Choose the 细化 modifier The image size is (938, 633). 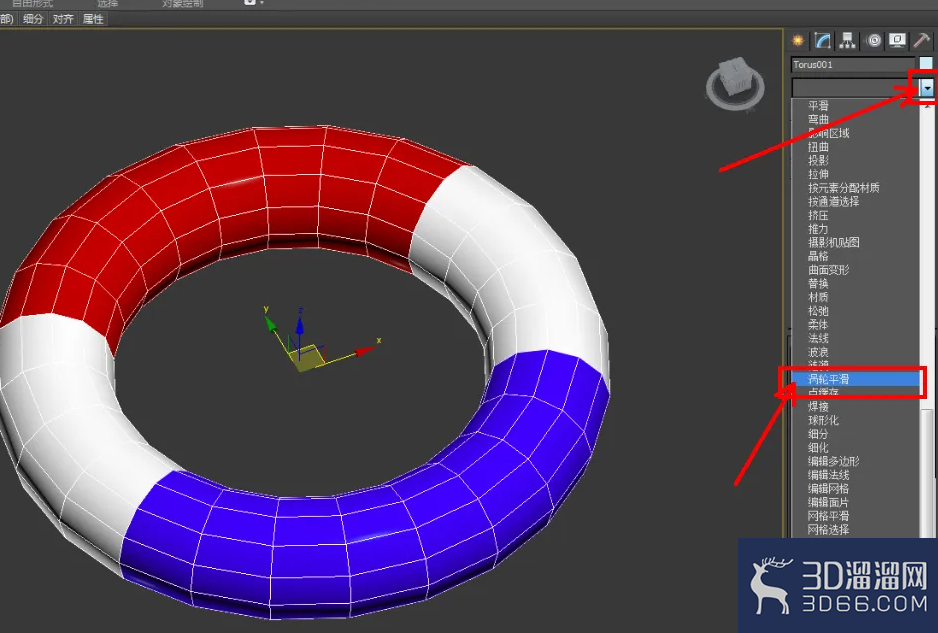point(818,448)
